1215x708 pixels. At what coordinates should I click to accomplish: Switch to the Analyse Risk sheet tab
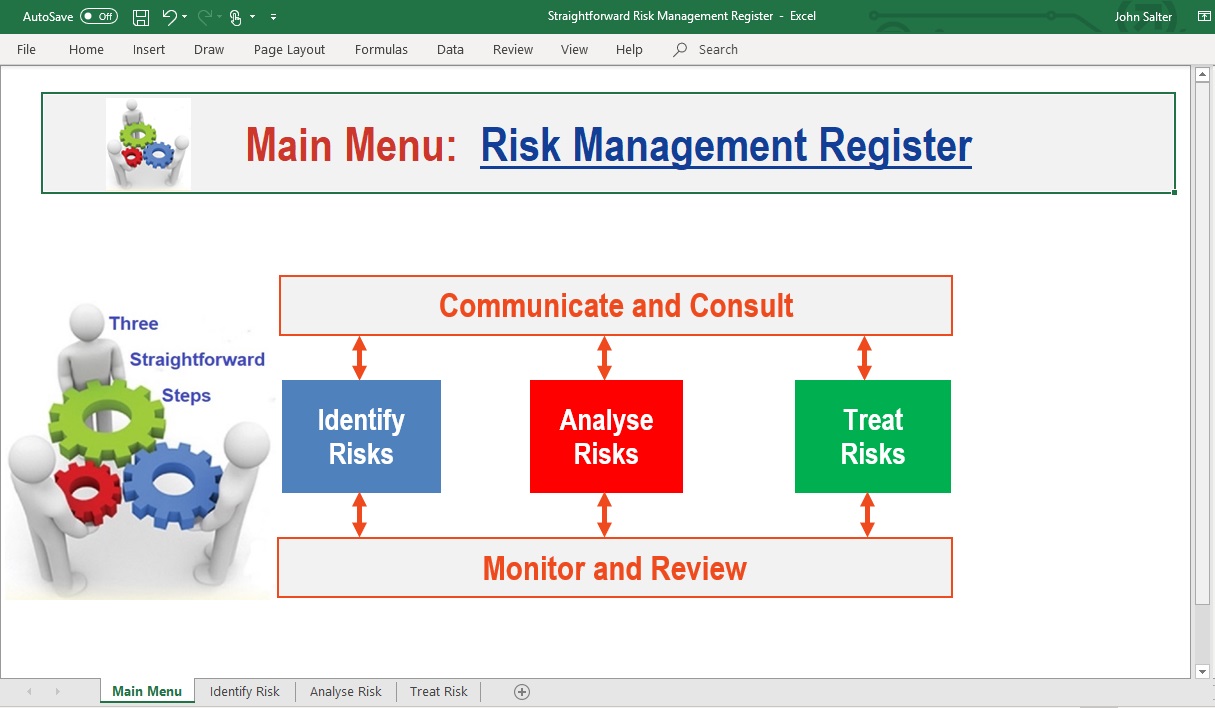point(346,691)
